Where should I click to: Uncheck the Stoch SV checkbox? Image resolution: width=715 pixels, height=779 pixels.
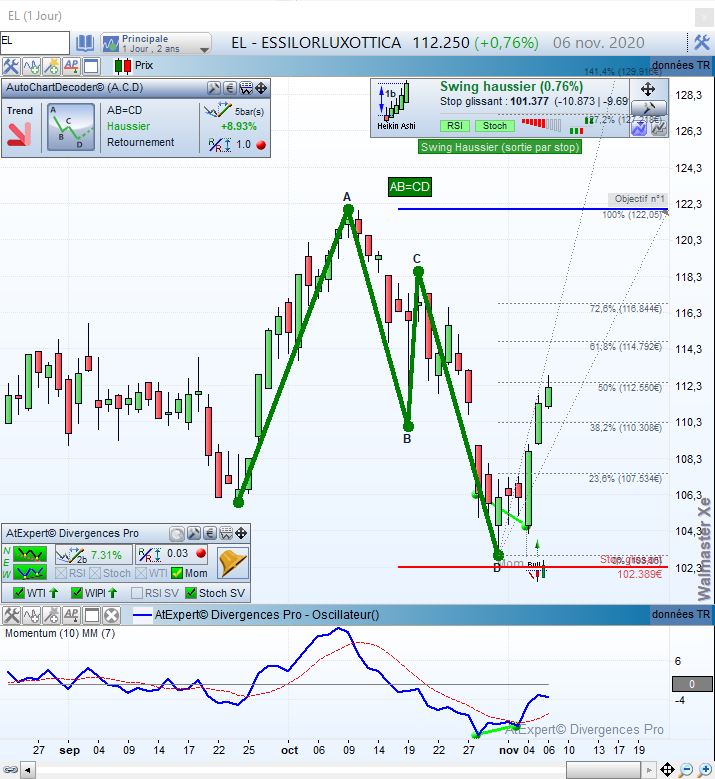tap(191, 593)
